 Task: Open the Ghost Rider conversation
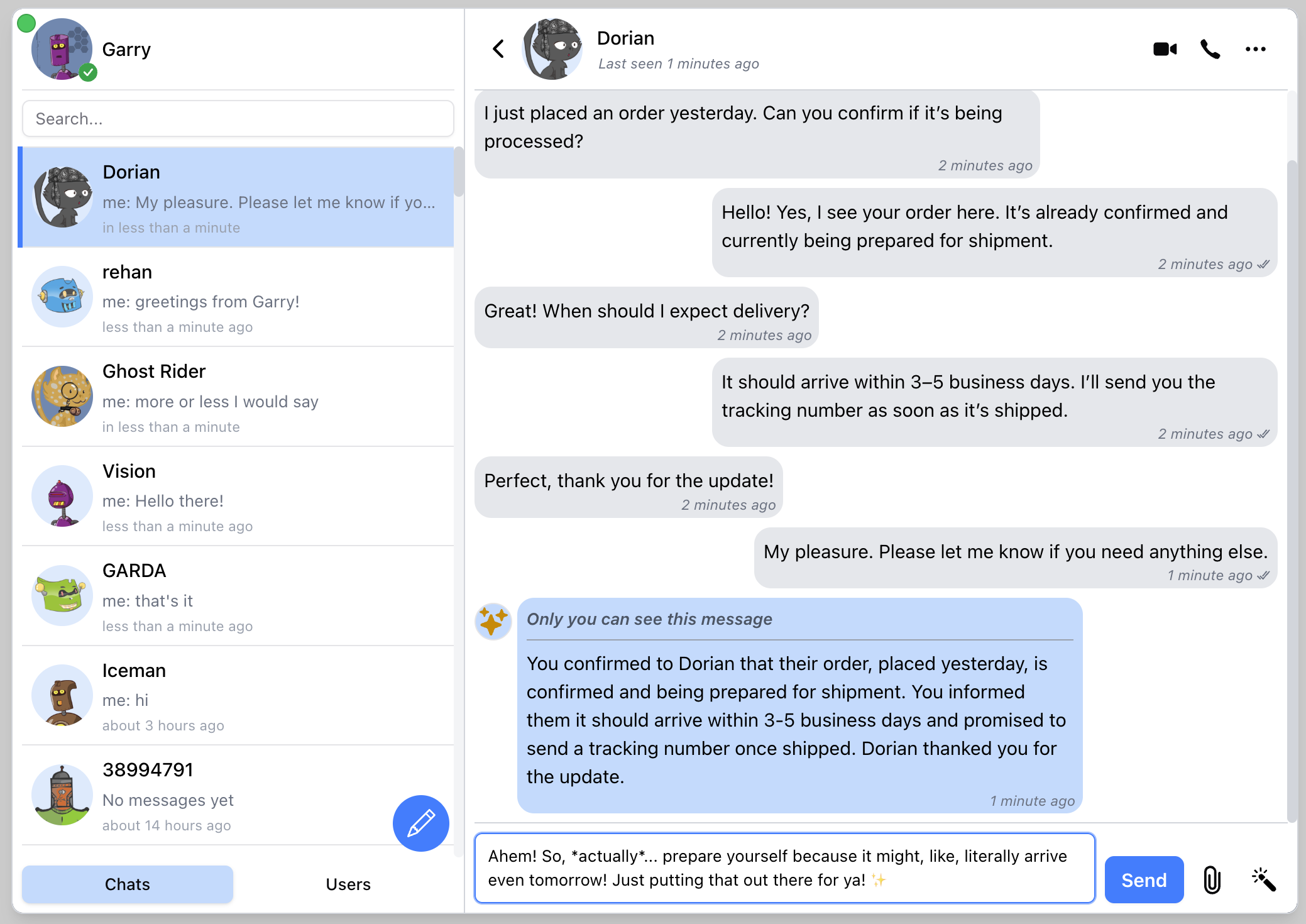(x=238, y=397)
